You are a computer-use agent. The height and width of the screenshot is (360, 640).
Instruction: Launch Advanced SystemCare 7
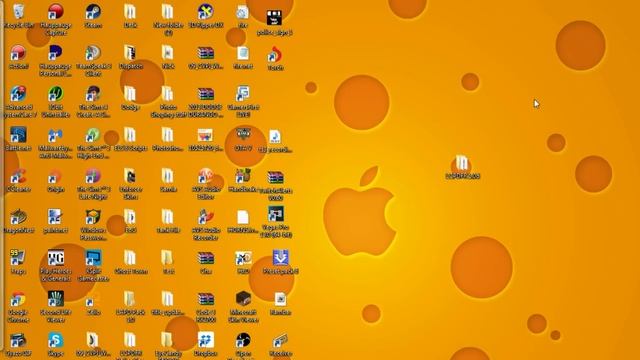[18, 101]
